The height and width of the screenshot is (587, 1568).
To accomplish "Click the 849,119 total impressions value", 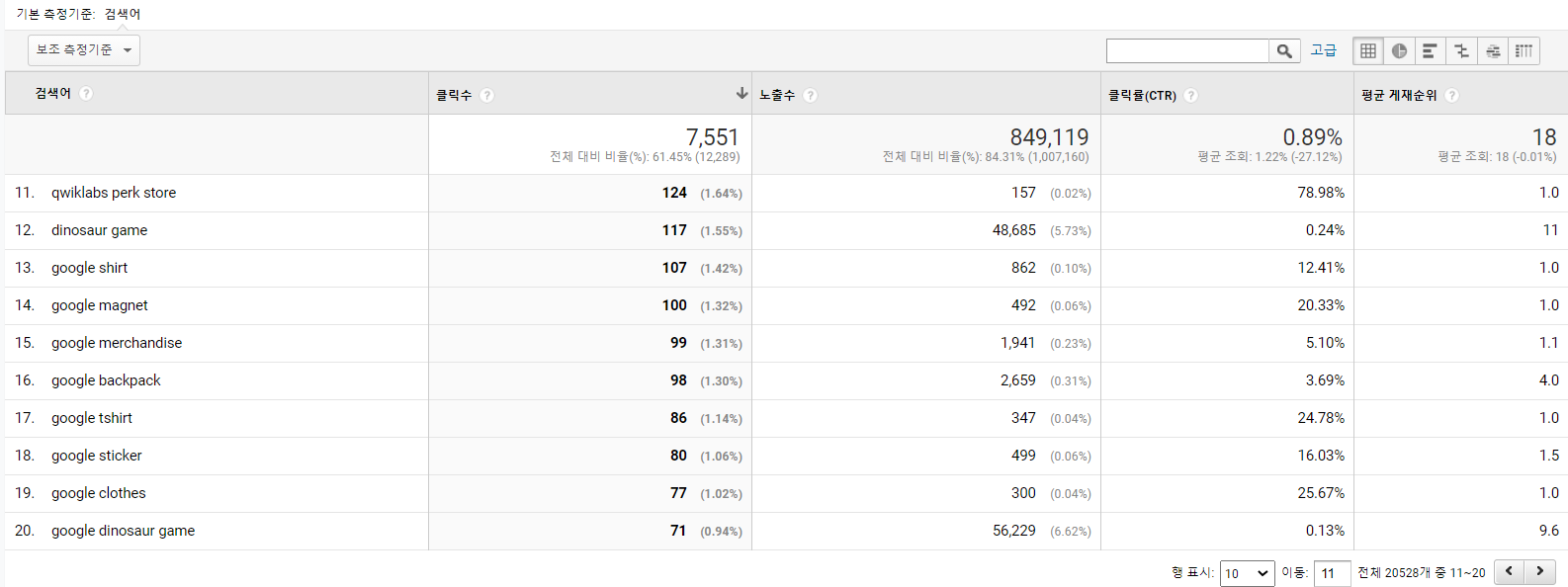I will tap(1049, 137).
